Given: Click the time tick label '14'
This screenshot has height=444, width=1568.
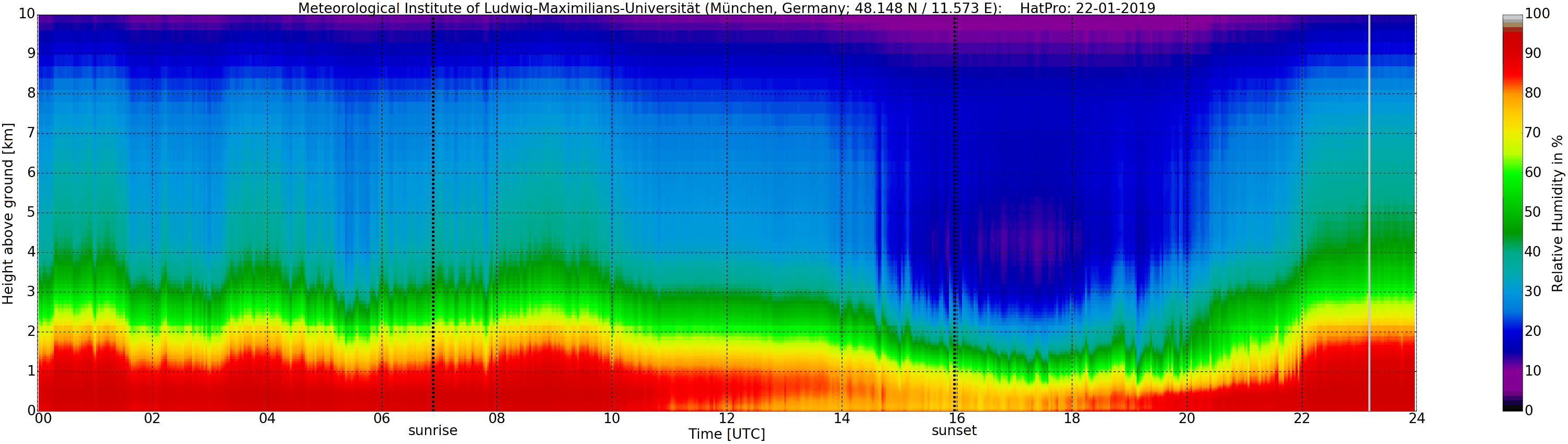Looking at the screenshot, I should pyautogui.click(x=842, y=418).
